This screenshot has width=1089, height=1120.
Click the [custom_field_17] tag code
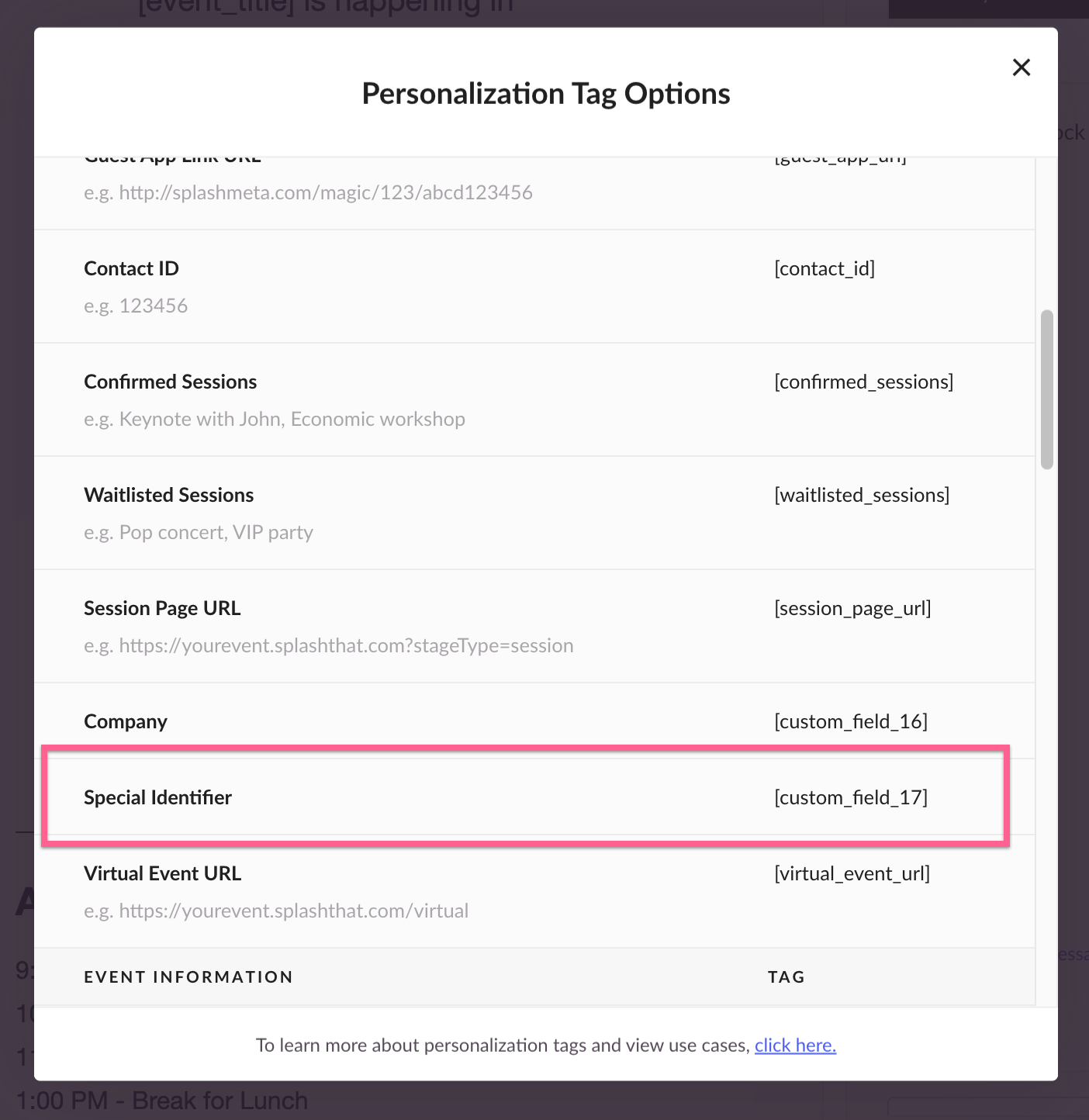coord(851,797)
